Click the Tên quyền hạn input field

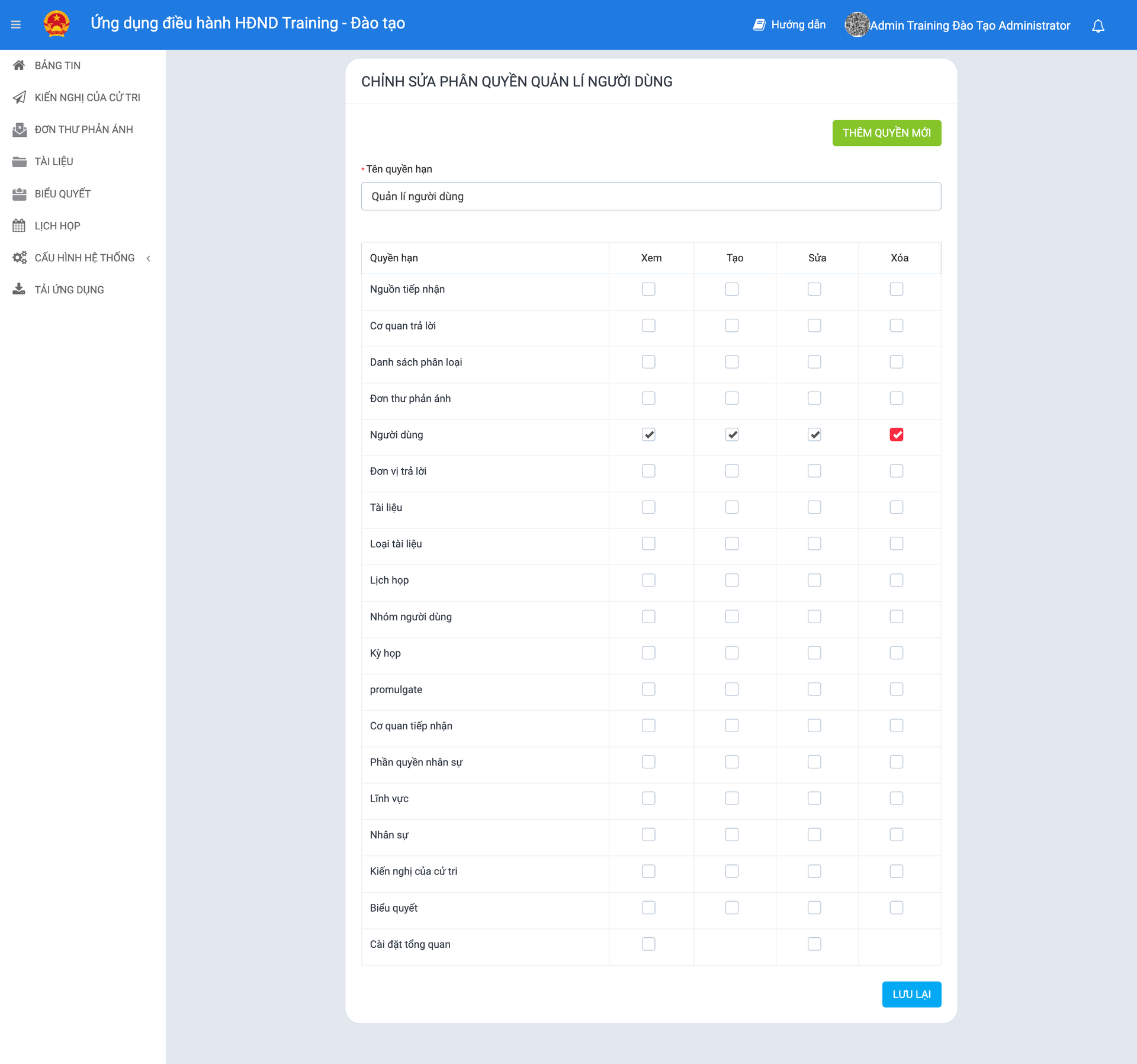650,196
